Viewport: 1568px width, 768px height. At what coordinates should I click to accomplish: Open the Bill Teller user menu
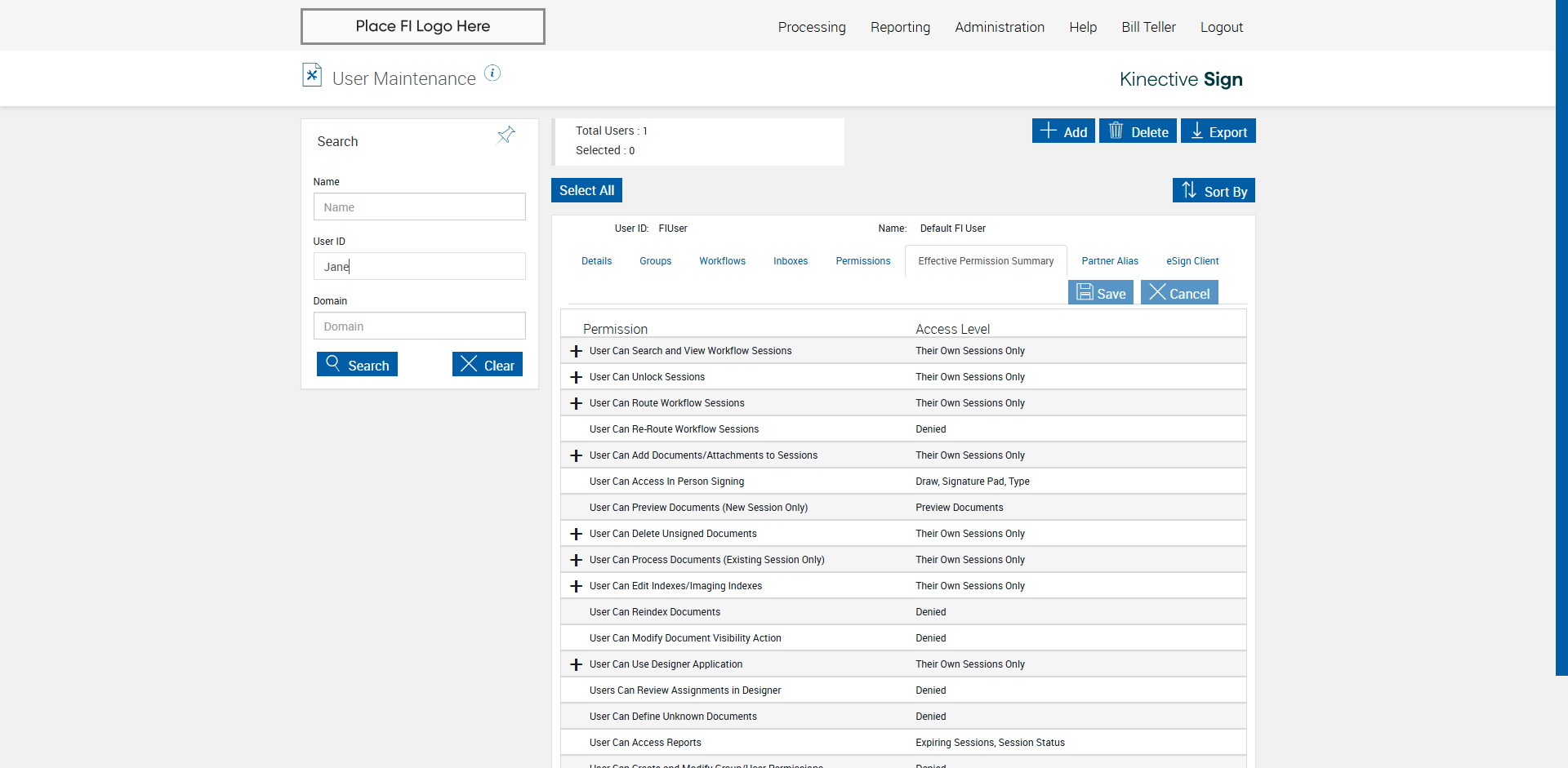click(1148, 27)
